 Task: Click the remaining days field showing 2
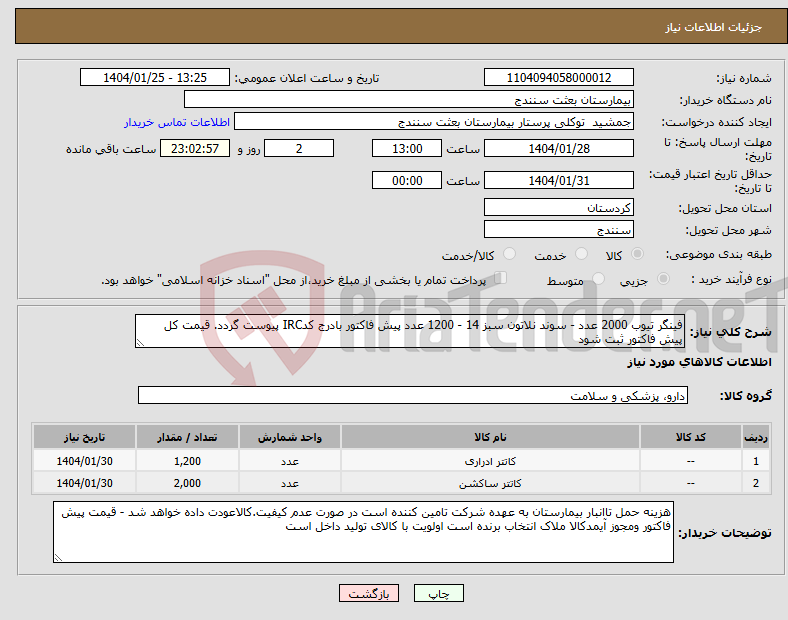point(299,149)
